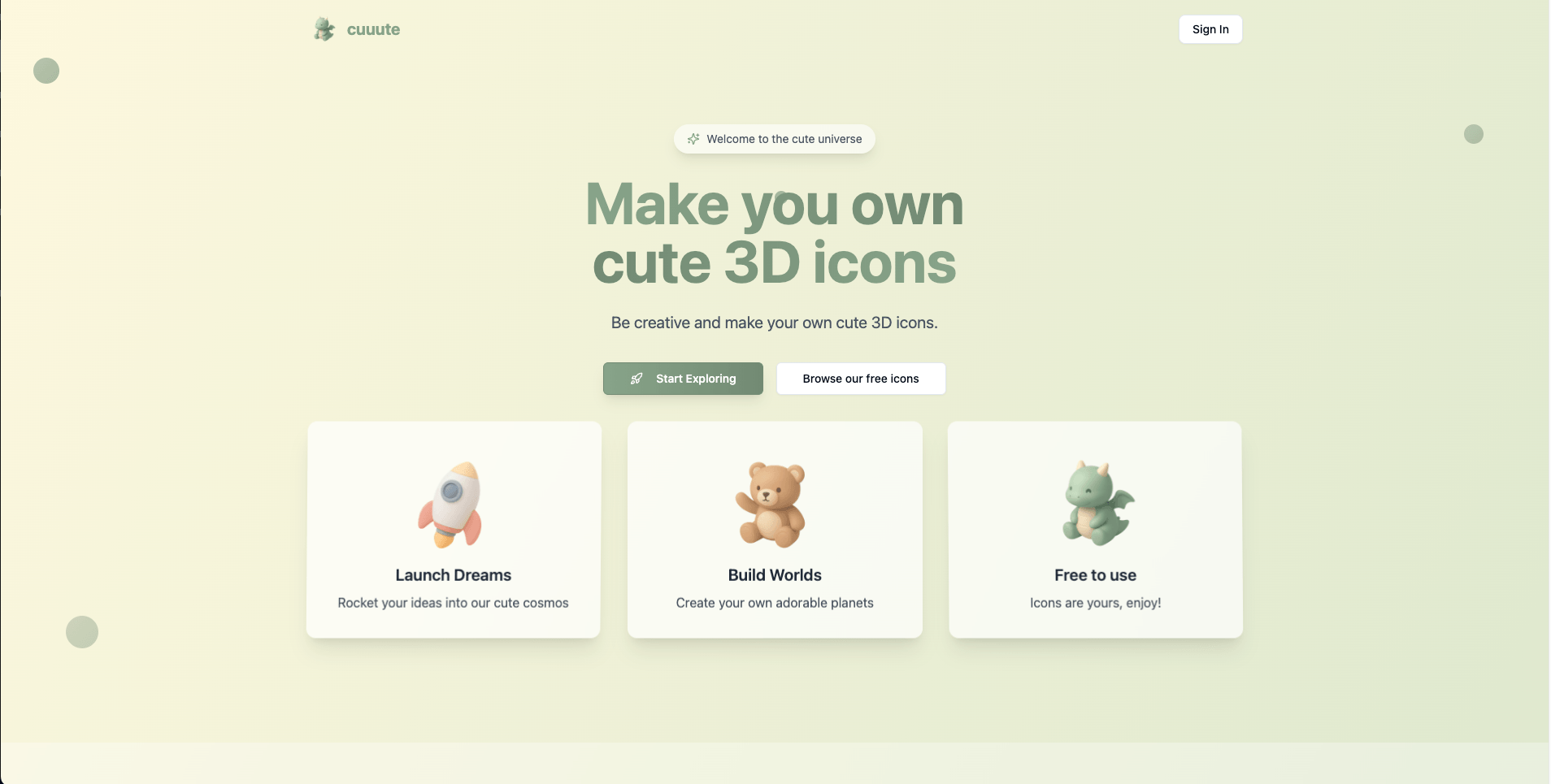1551x784 pixels.
Task: Click the 3D teddy bear icon
Action: click(771, 505)
